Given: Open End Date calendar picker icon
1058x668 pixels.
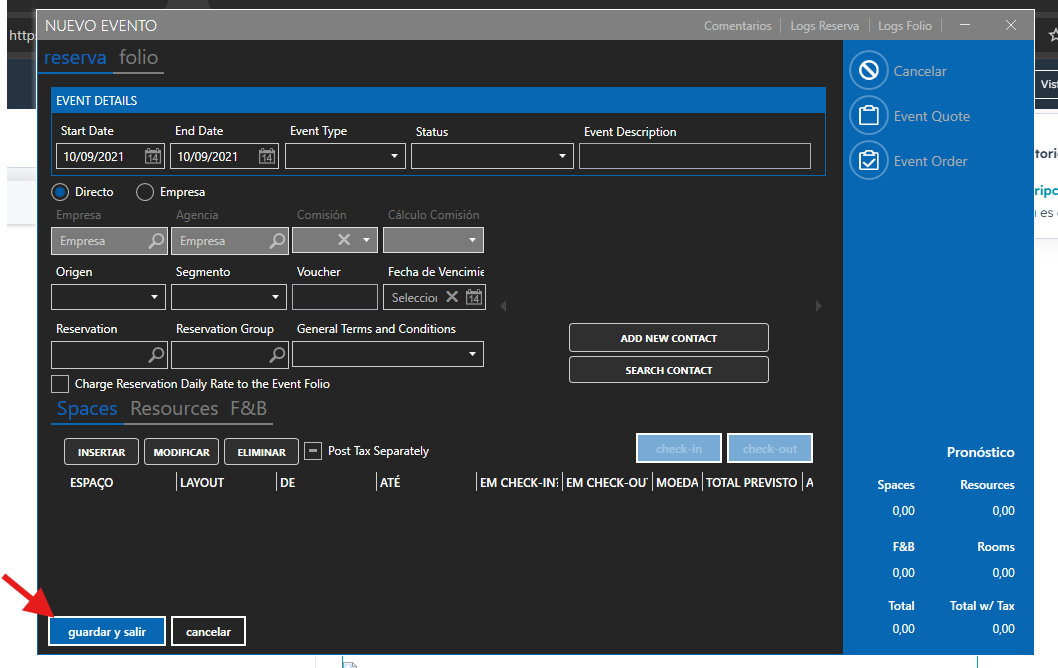Looking at the screenshot, I should point(266,156).
